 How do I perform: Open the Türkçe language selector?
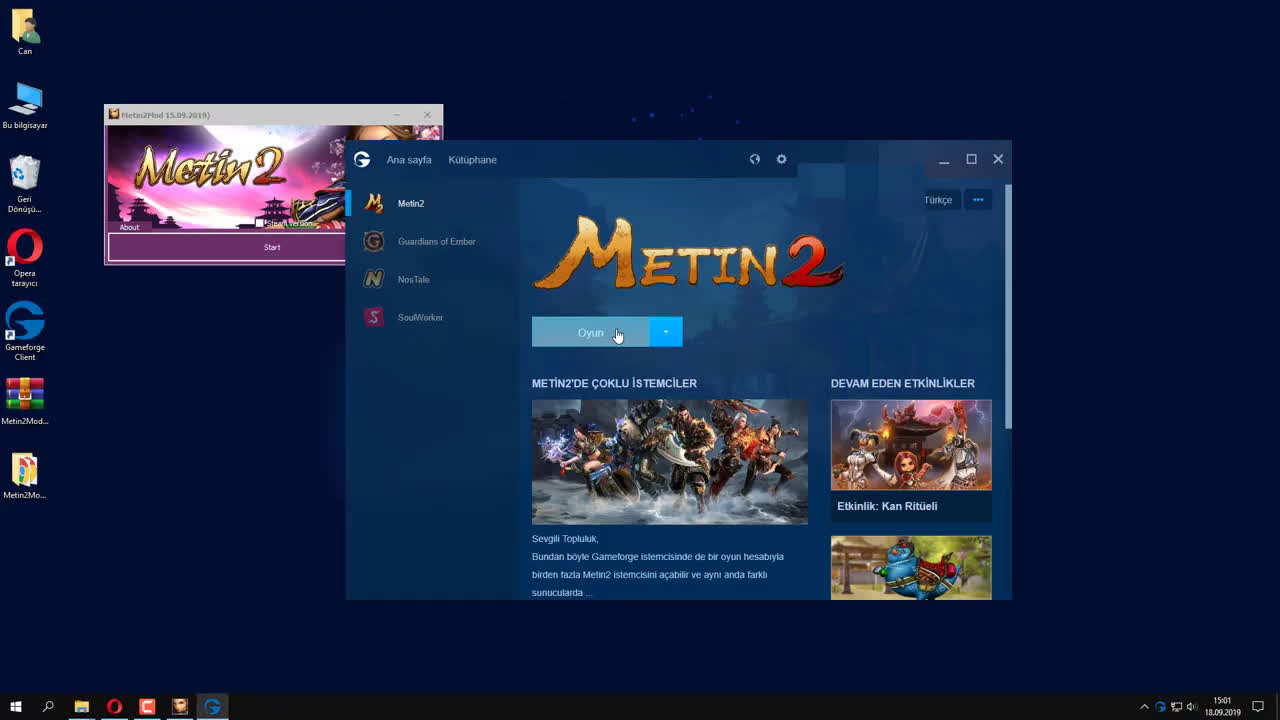point(937,200)
